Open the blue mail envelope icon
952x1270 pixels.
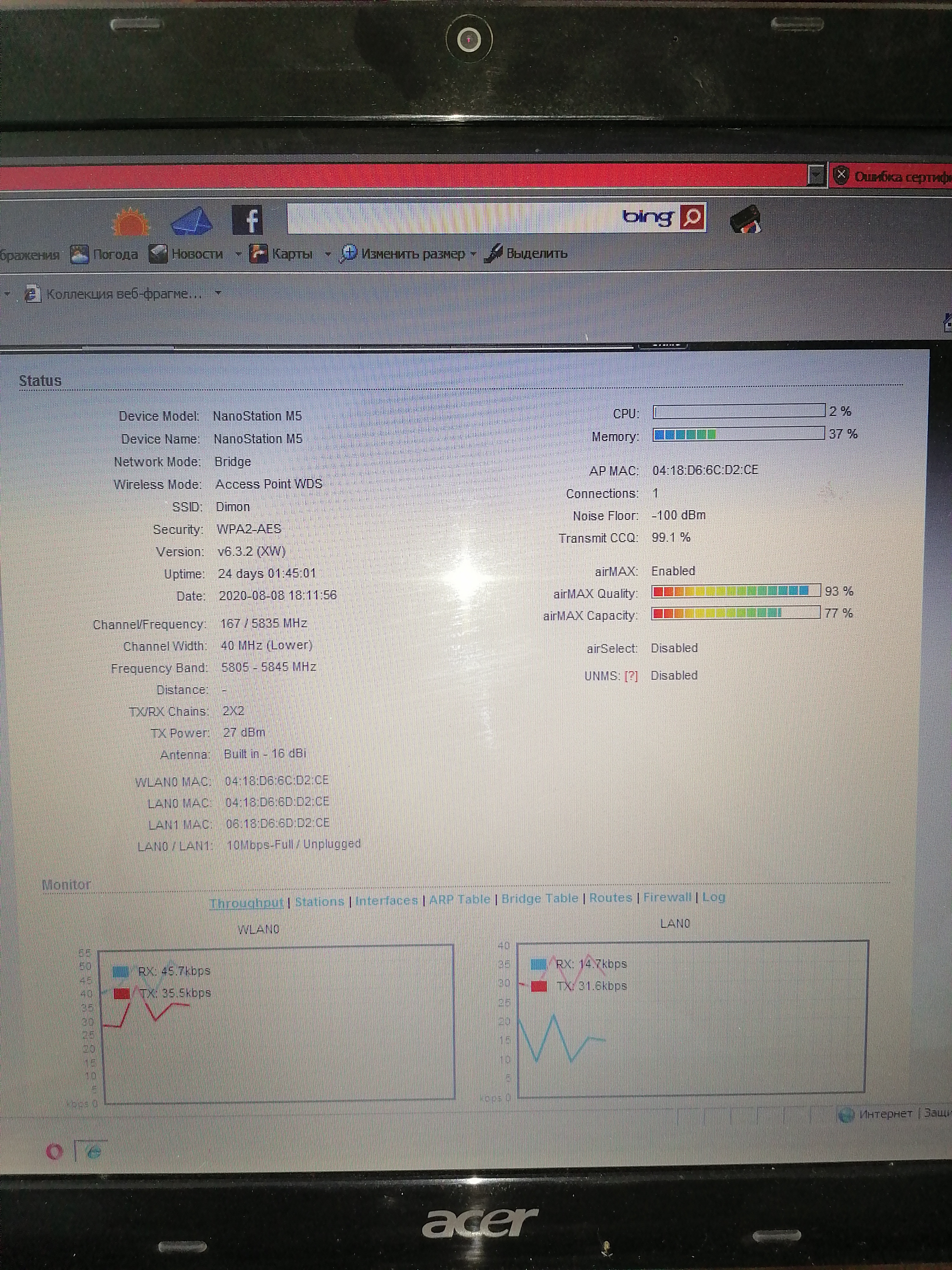[x=192, y=222]
